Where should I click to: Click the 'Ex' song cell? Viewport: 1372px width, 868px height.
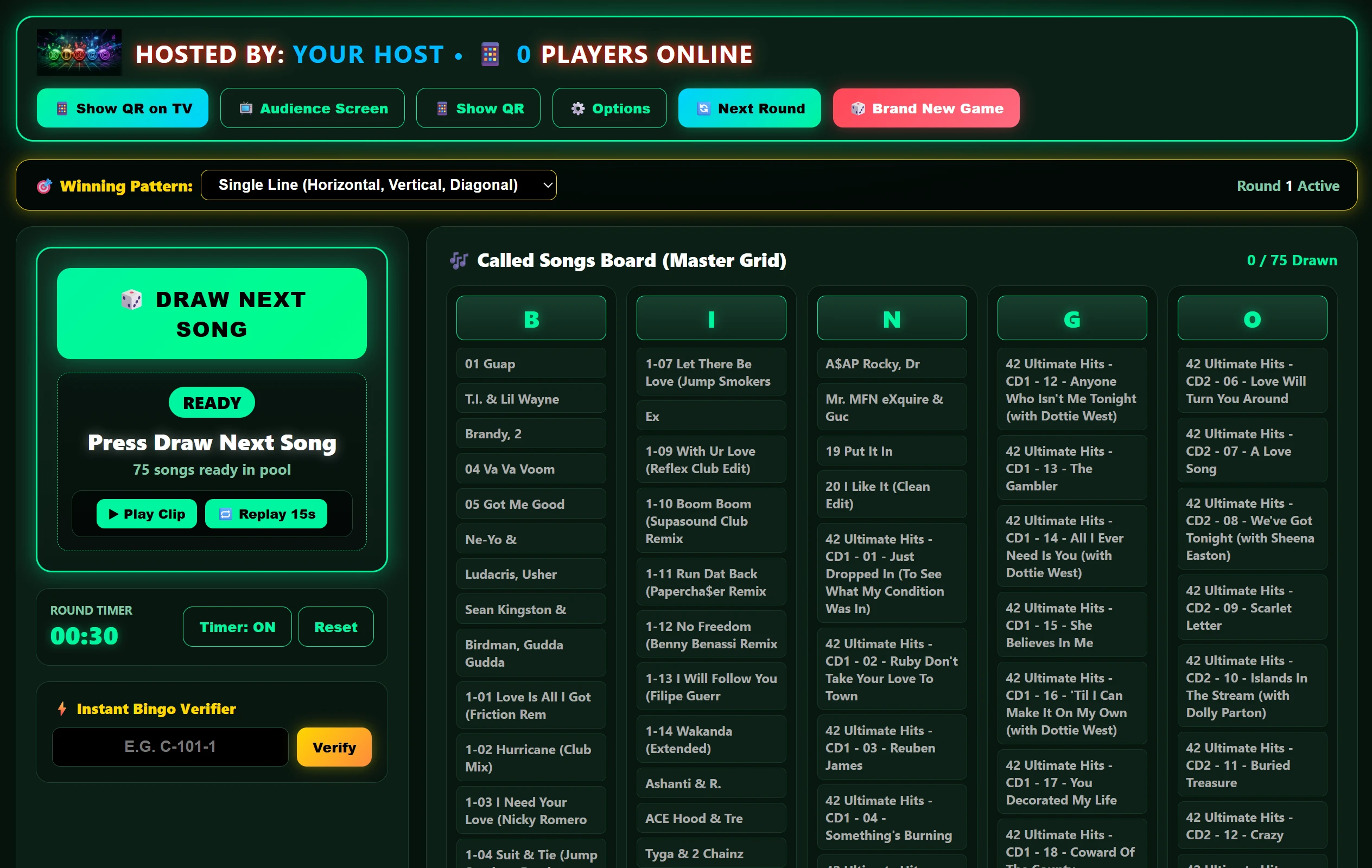pyautogui.click(x=711, y=416)
